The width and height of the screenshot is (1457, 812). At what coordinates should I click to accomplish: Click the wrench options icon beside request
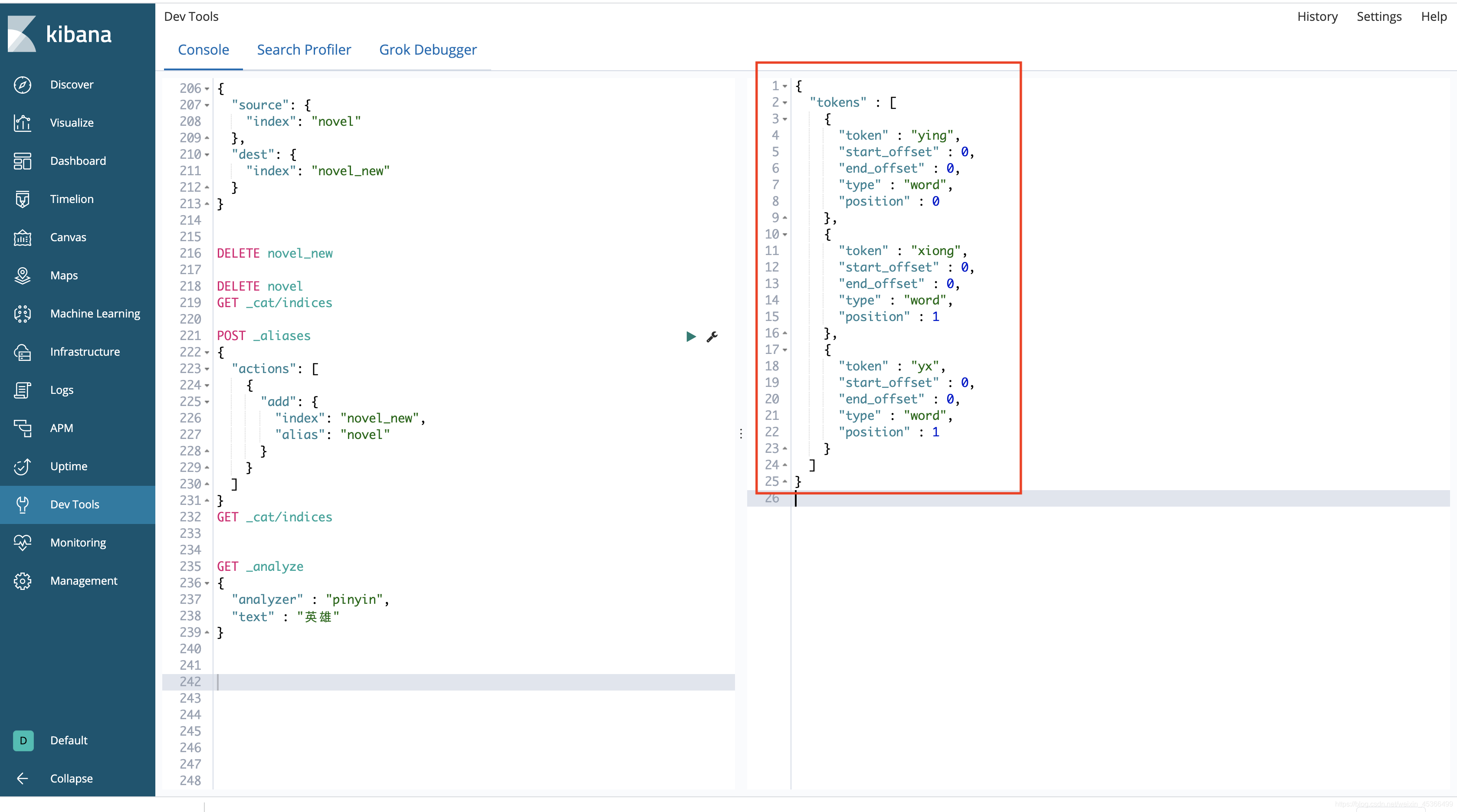point(712,337)
